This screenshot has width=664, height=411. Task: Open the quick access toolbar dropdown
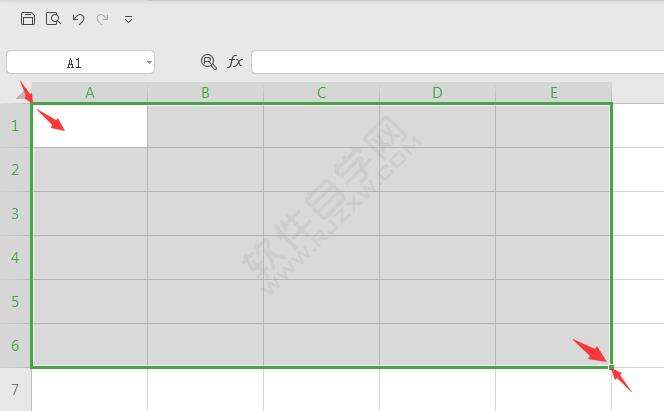pyautogui.click(x=128, y=19)
